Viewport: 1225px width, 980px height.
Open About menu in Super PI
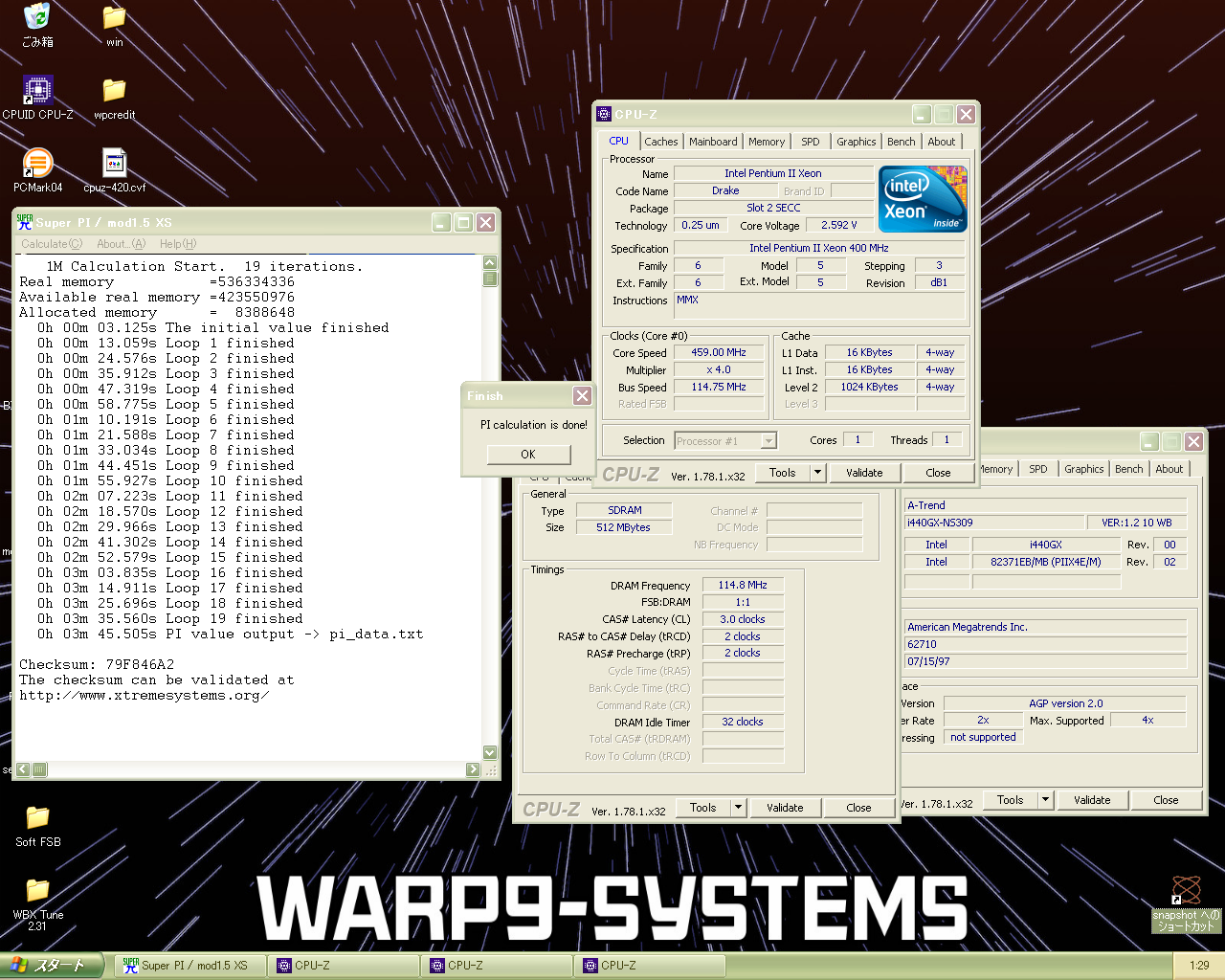pyautogui.click(x=121, y=244)
